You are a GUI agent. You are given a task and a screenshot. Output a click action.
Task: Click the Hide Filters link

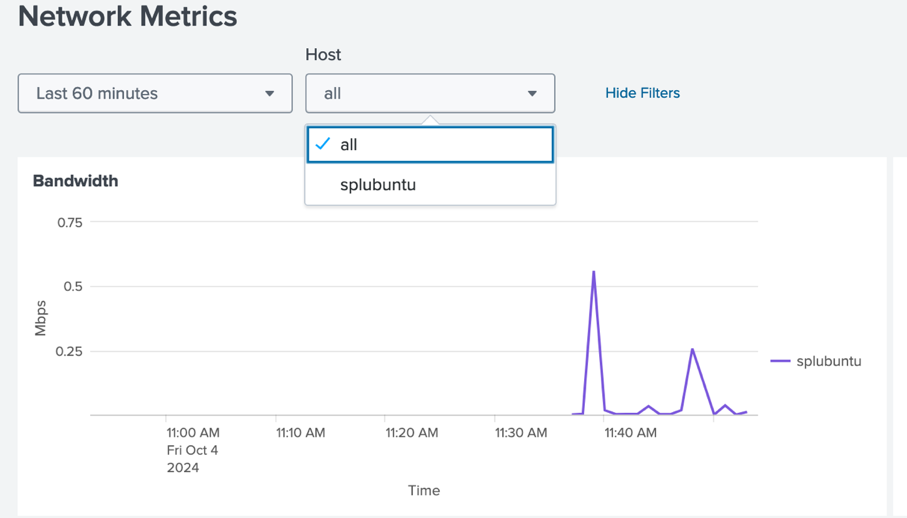[642, 93]
